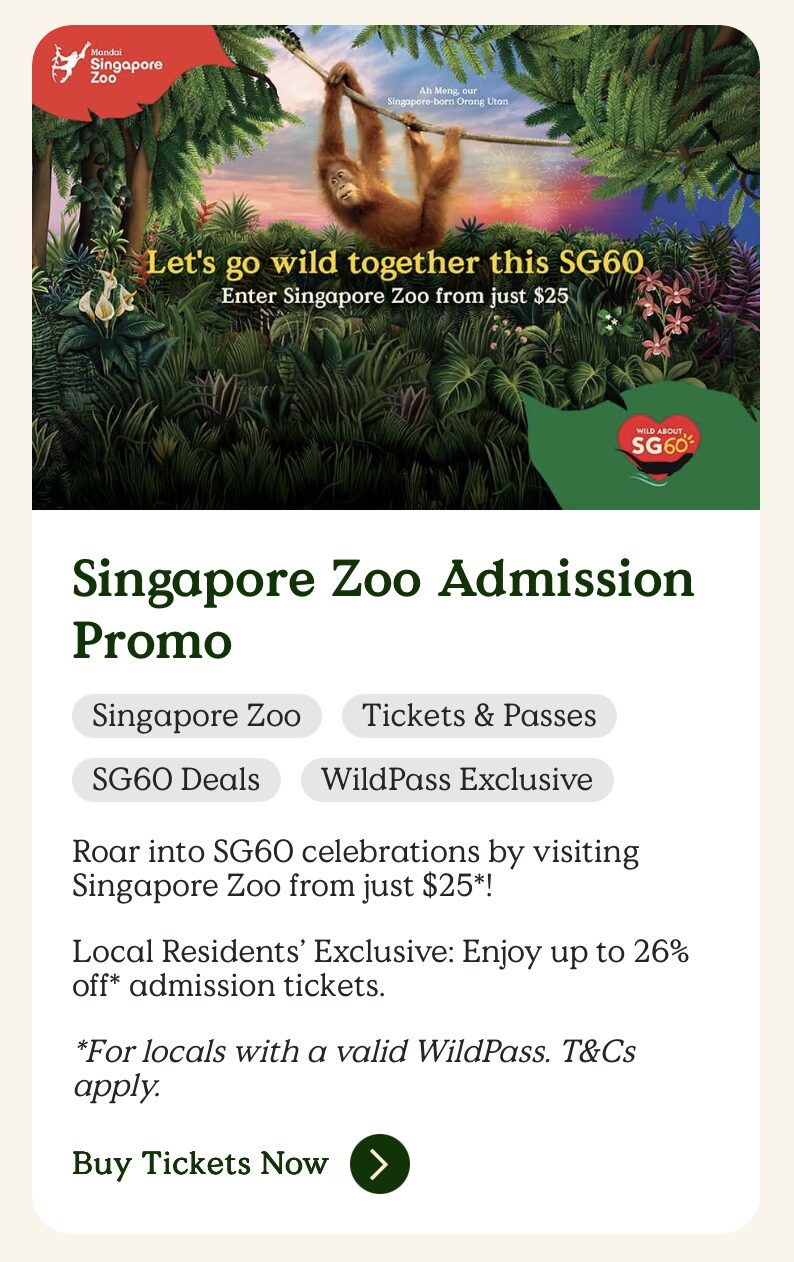This screenshot has height=1262, width=794.
Task: Click the Singapore Zoo Admission Promo heading
Action: coord(383,609)
